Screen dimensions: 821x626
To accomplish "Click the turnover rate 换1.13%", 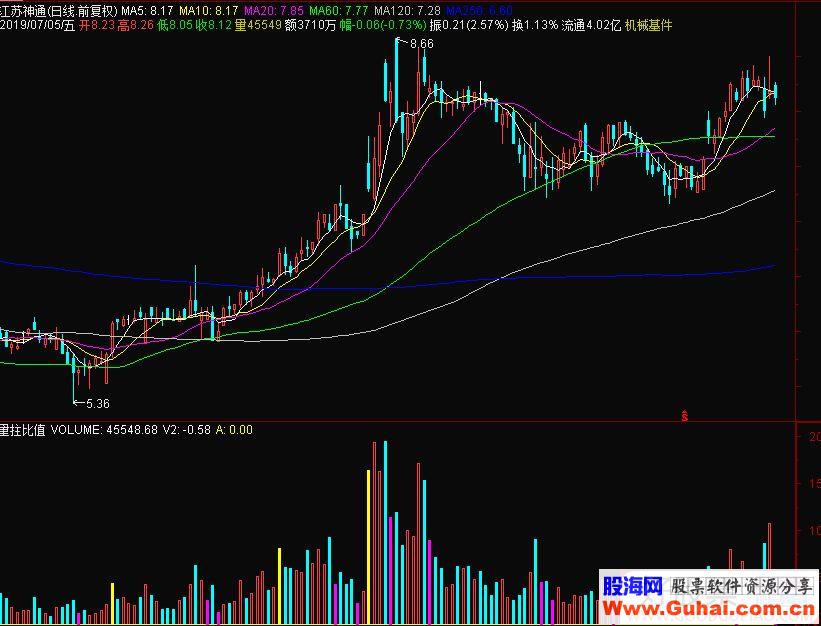I will (535, 25).
